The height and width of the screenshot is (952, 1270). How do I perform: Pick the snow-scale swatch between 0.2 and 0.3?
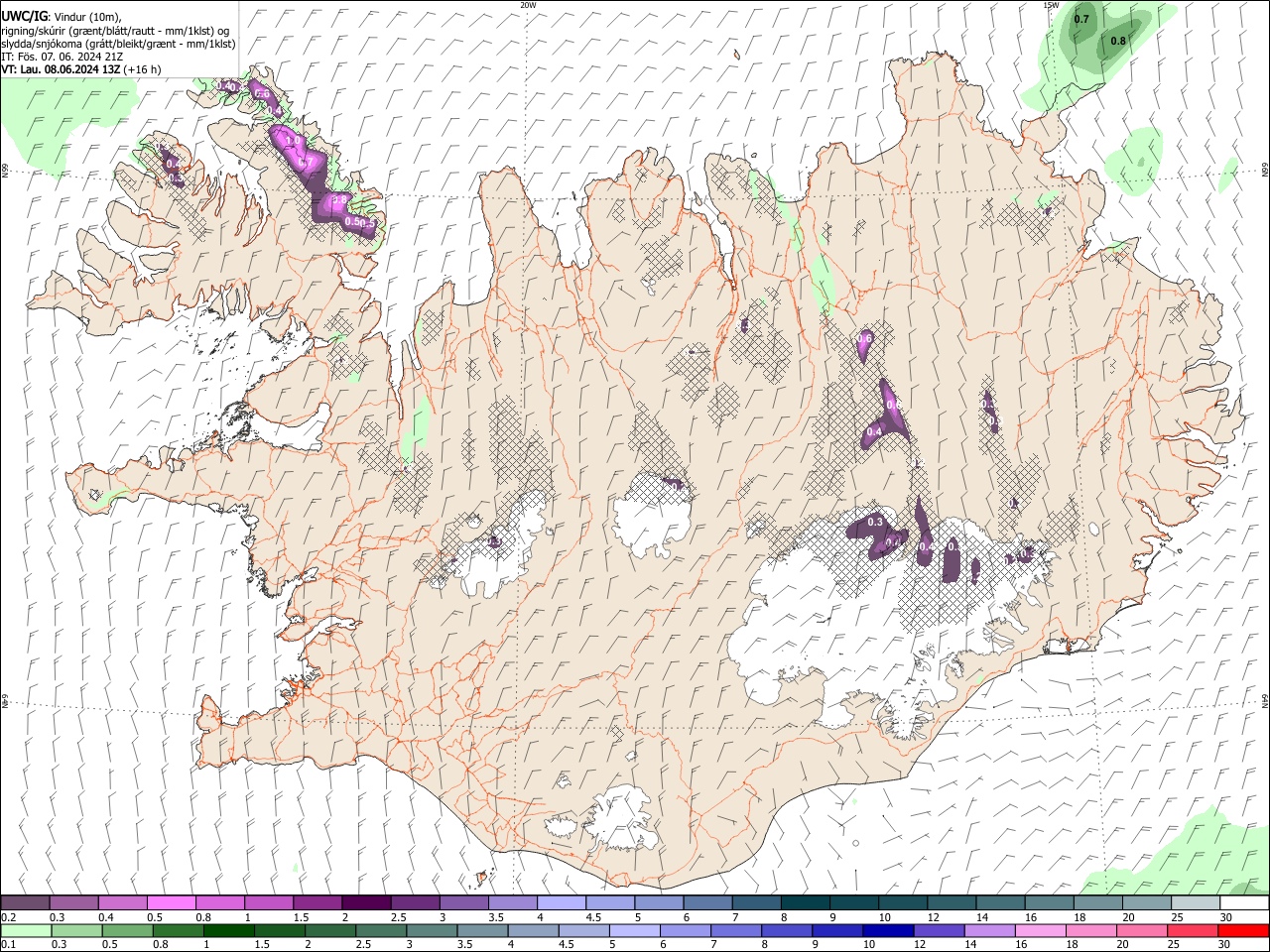pos(26,902)
